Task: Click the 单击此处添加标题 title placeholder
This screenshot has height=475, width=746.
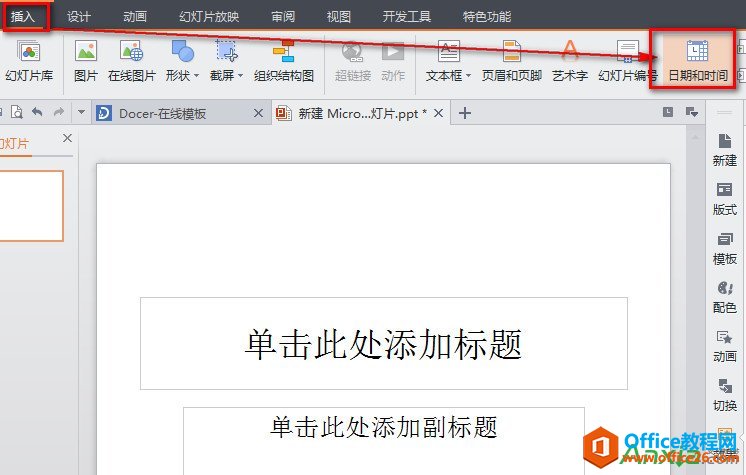Action: pos(383,344)
